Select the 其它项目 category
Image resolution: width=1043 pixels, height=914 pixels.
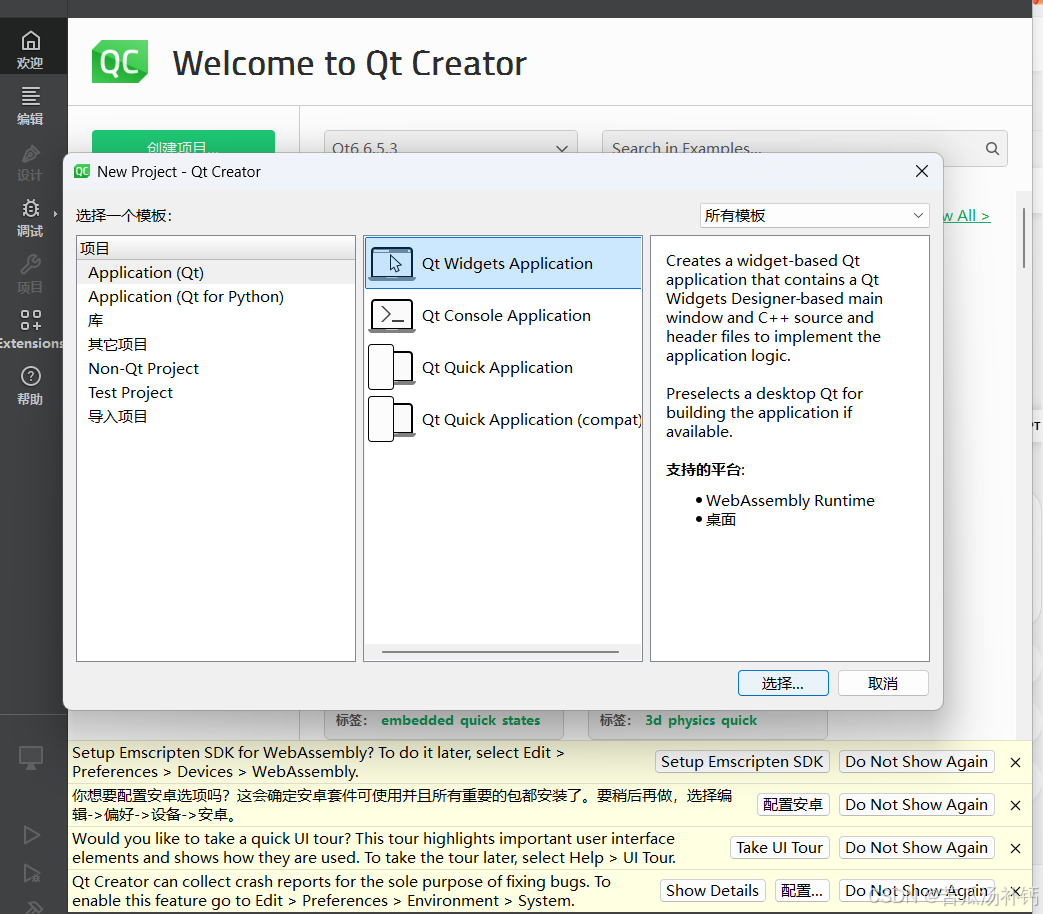point(216,345)
